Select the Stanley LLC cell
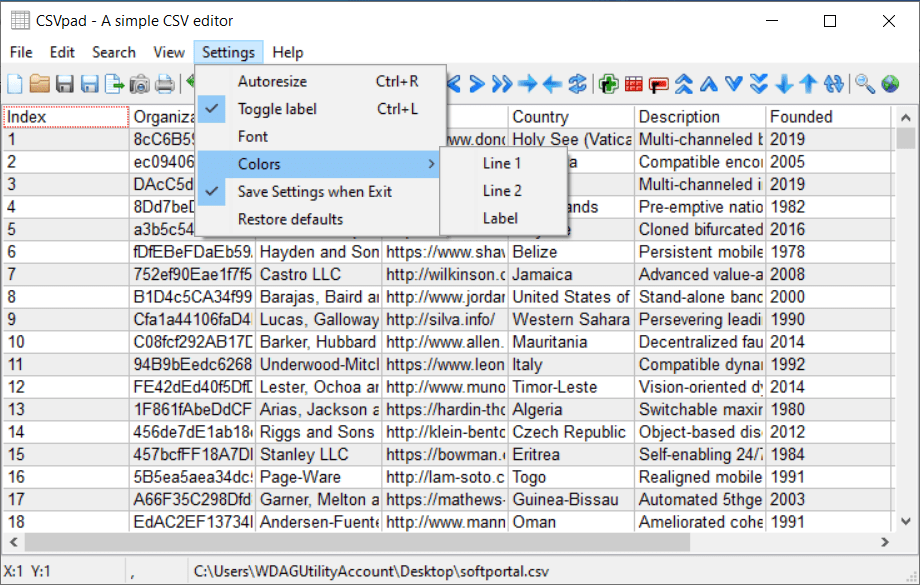 (319, 455)
